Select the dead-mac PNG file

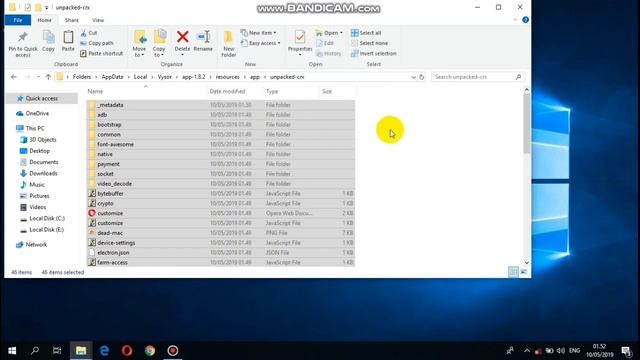pyautogui.click(x=221, y=233)
